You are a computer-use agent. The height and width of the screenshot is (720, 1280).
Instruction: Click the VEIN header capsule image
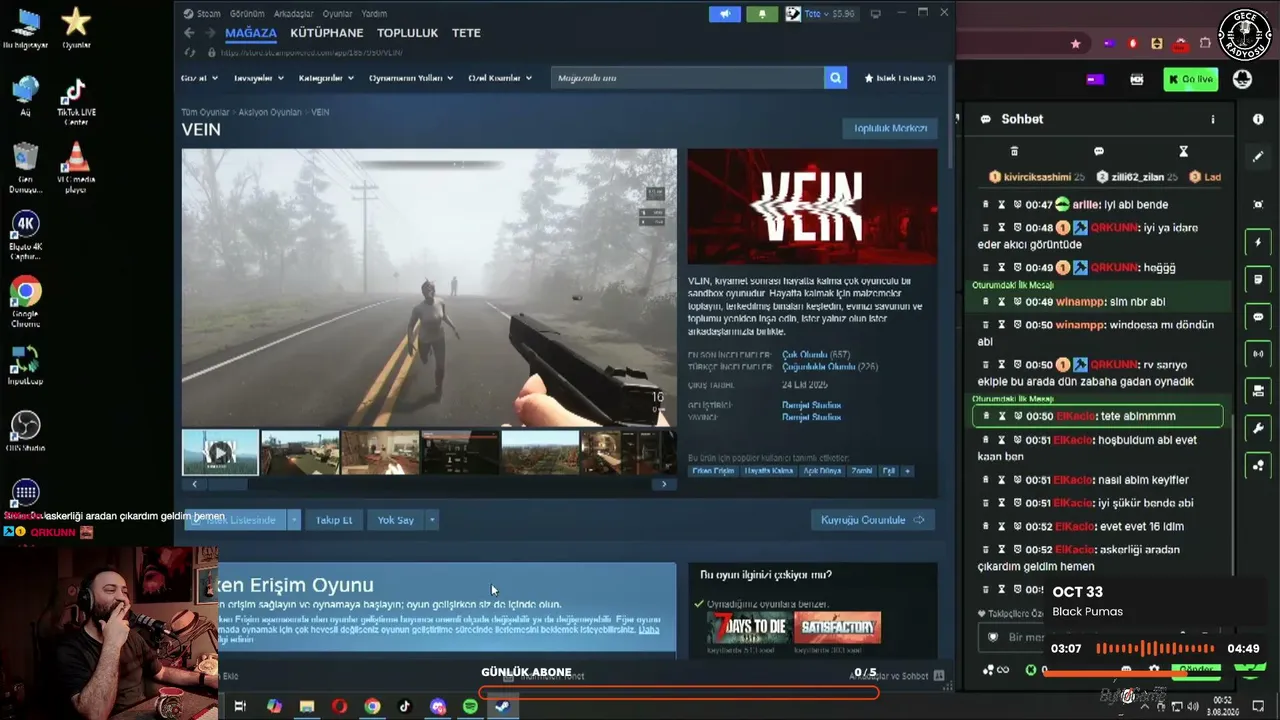click(x=812, y=207)
